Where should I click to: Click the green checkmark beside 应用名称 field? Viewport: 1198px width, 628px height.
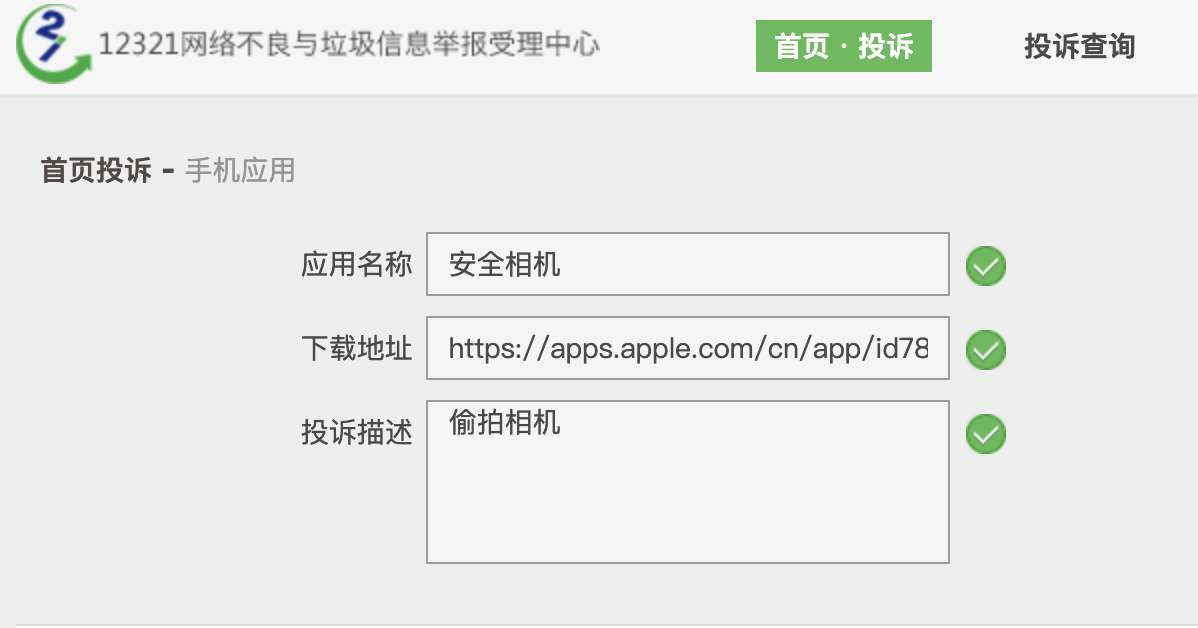pos(985,266)
